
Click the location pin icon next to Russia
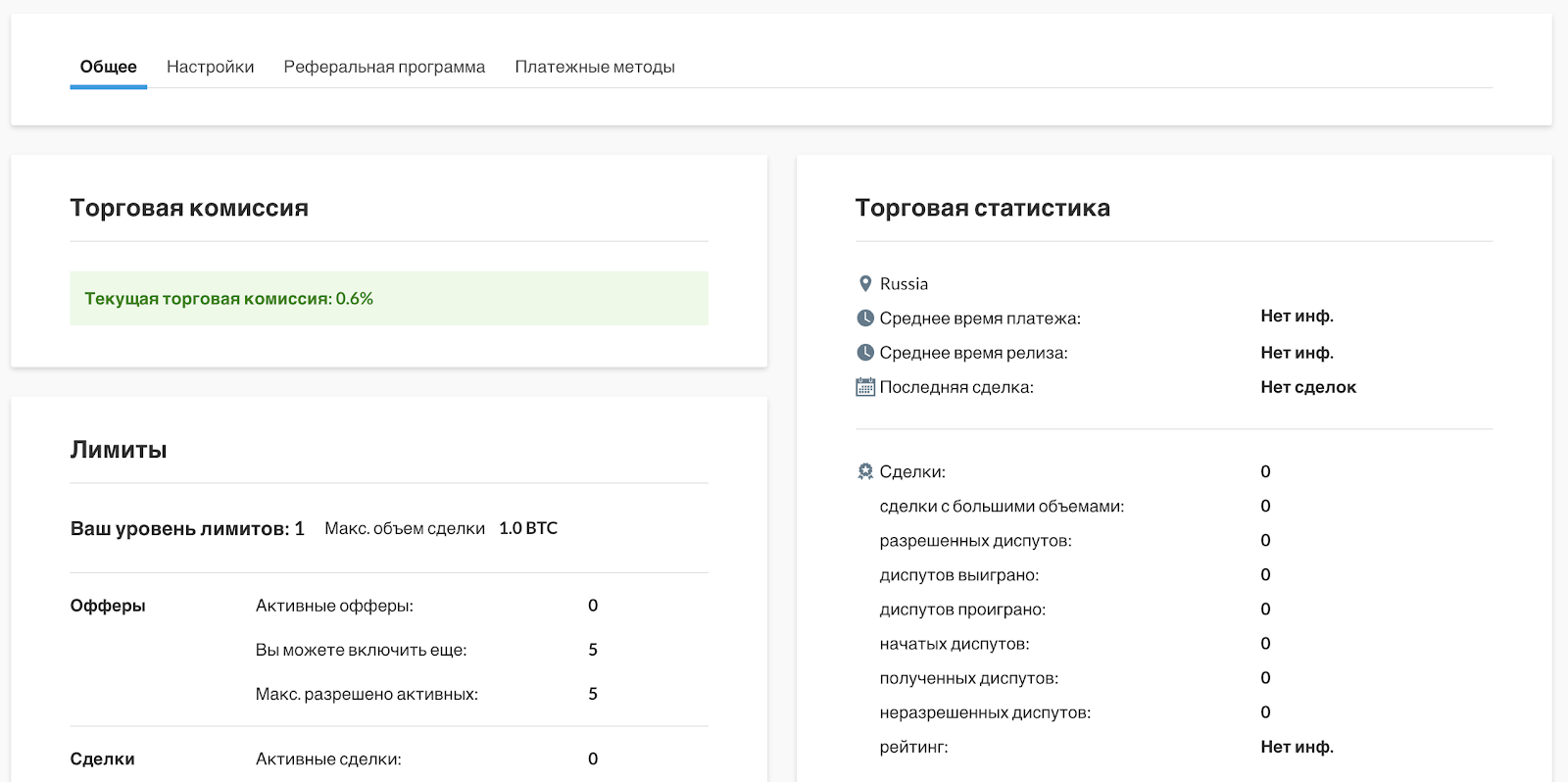coord(864,284)
